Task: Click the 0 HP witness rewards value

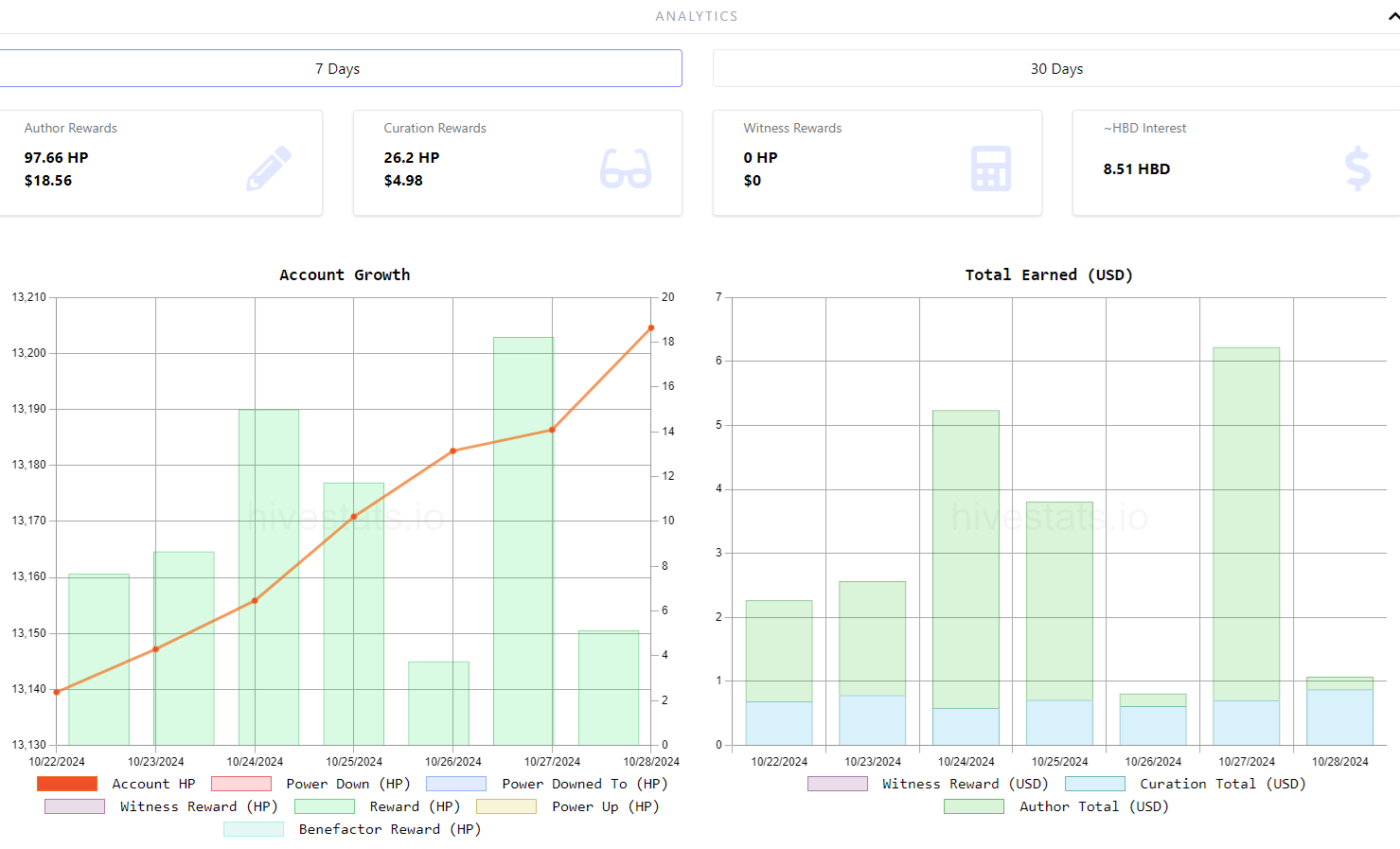Action: (x=760, y=157)
